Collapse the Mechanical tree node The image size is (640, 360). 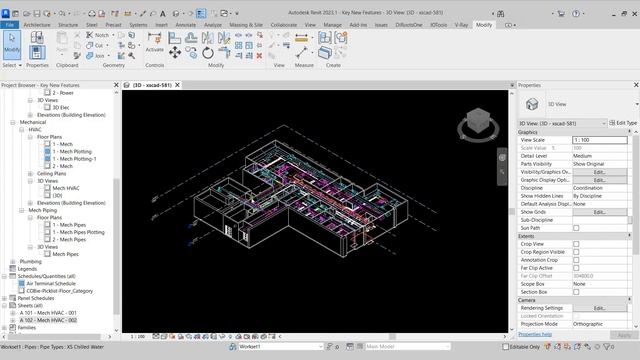pos(13,122)
